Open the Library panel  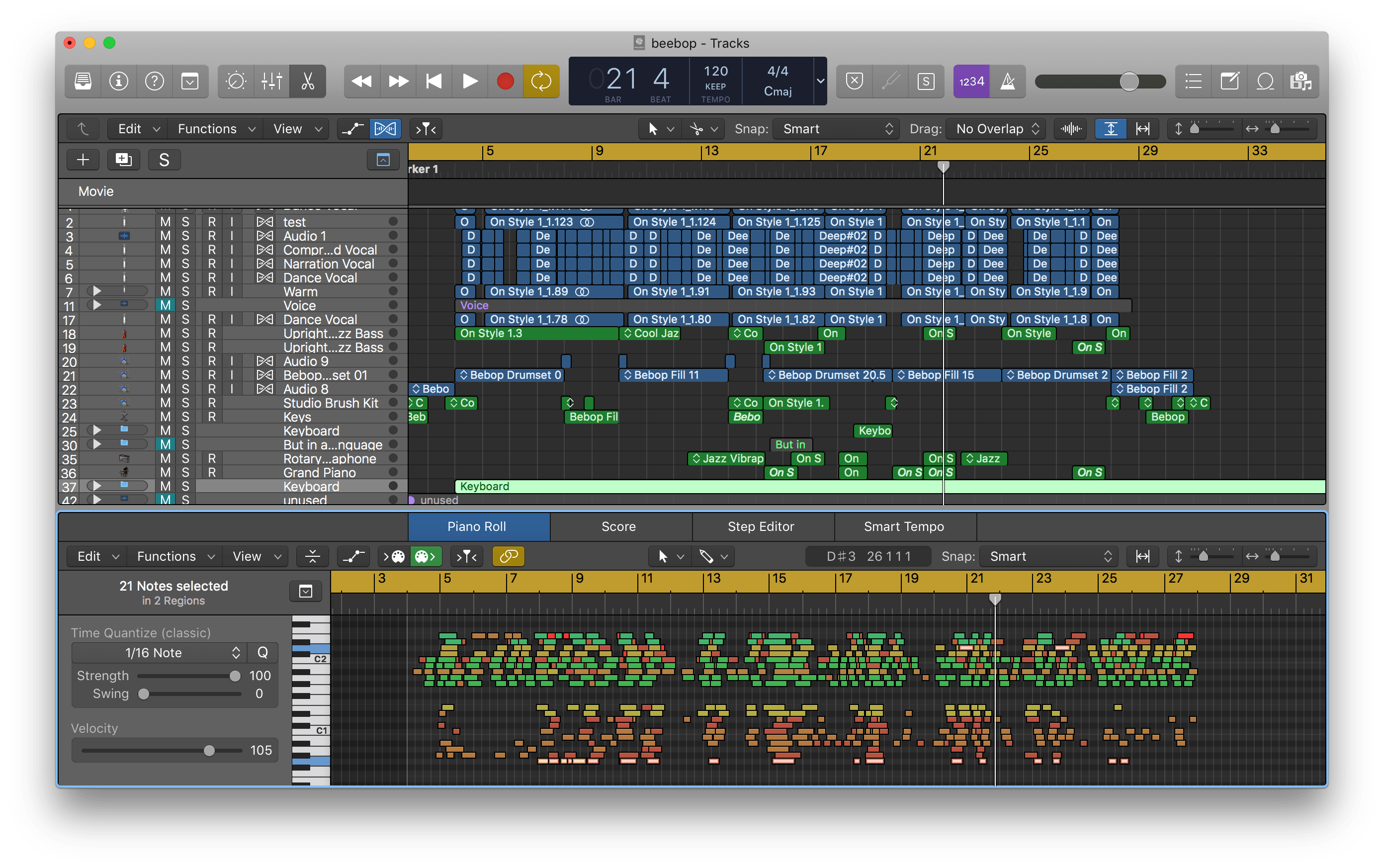(83, 81)
